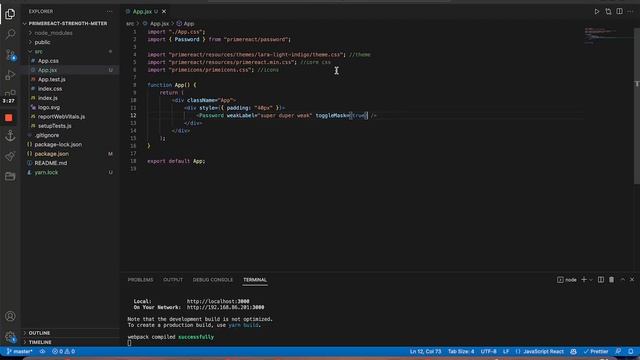Viewport: 640px width, 360px height.
Task: Open Source Control view in activity bar
Action: 10,55
